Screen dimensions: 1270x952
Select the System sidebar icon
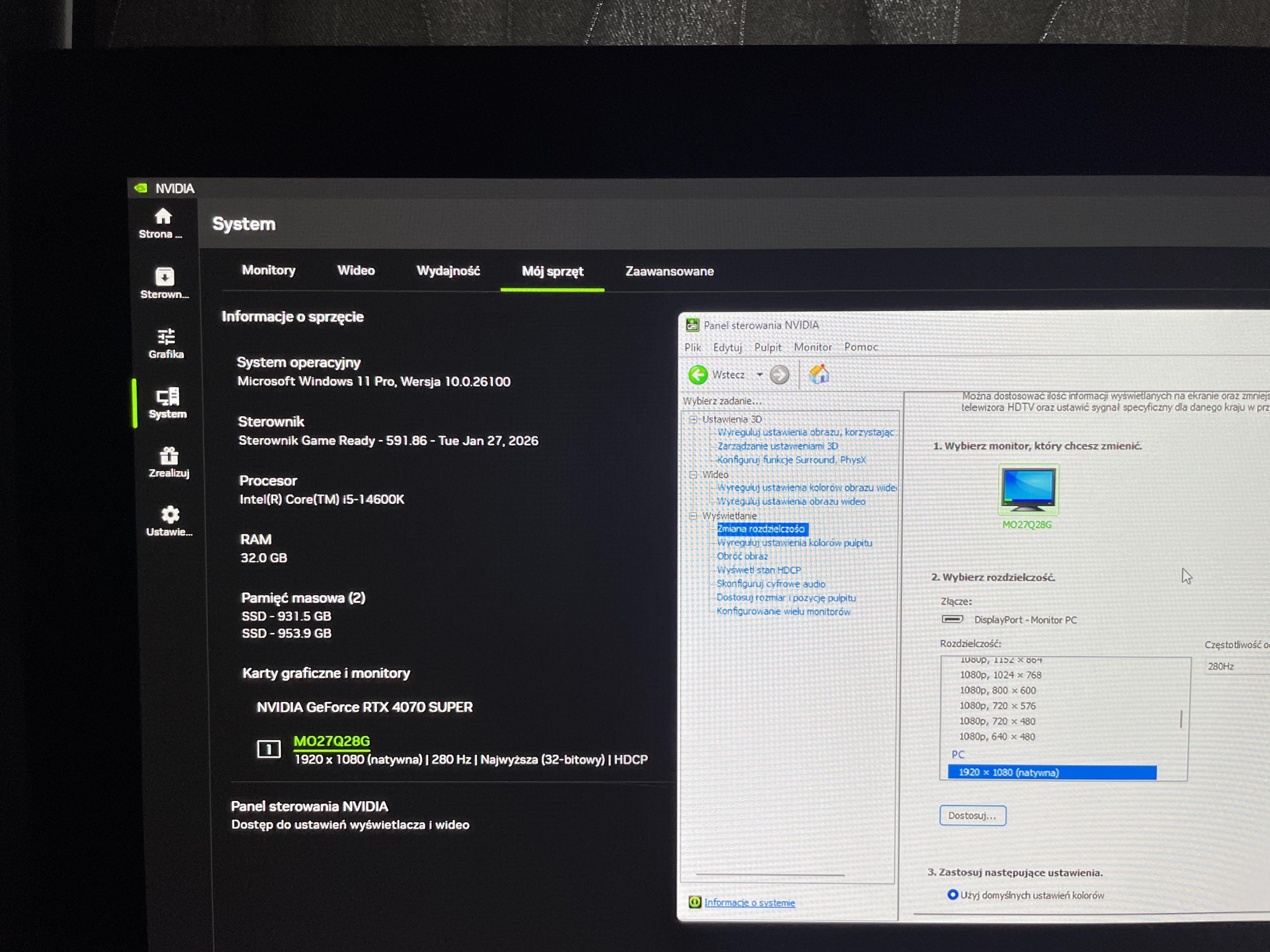tap(168, 397)
